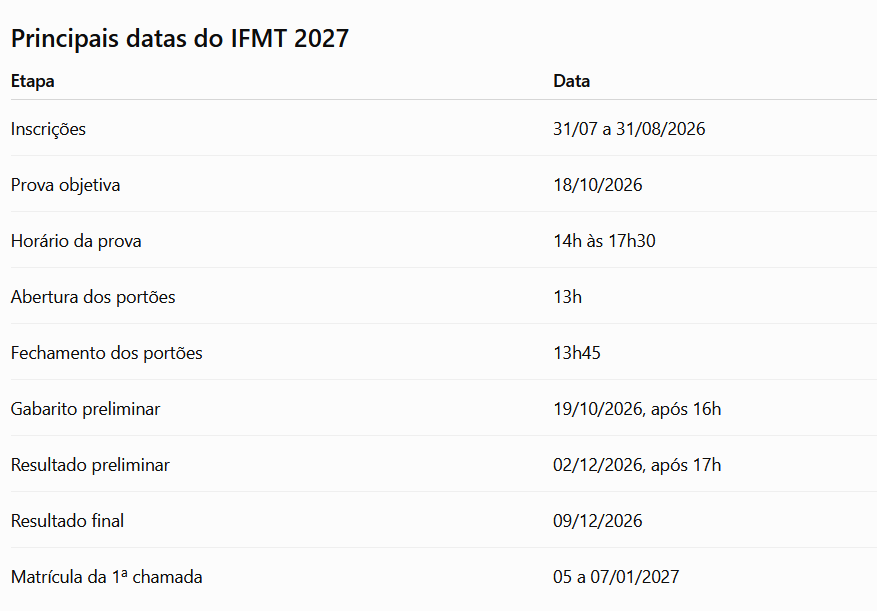Screen dimensions: 877x611
Task: Select the Etapa column header
Action: tap(32, 81)
